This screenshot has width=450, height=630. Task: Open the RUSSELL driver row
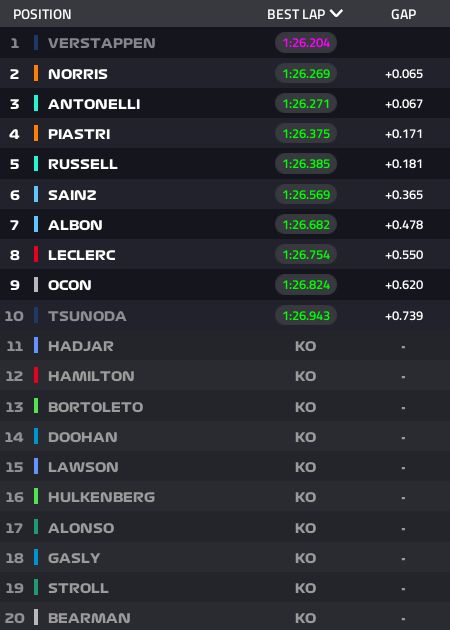click(x=225, y=164)
